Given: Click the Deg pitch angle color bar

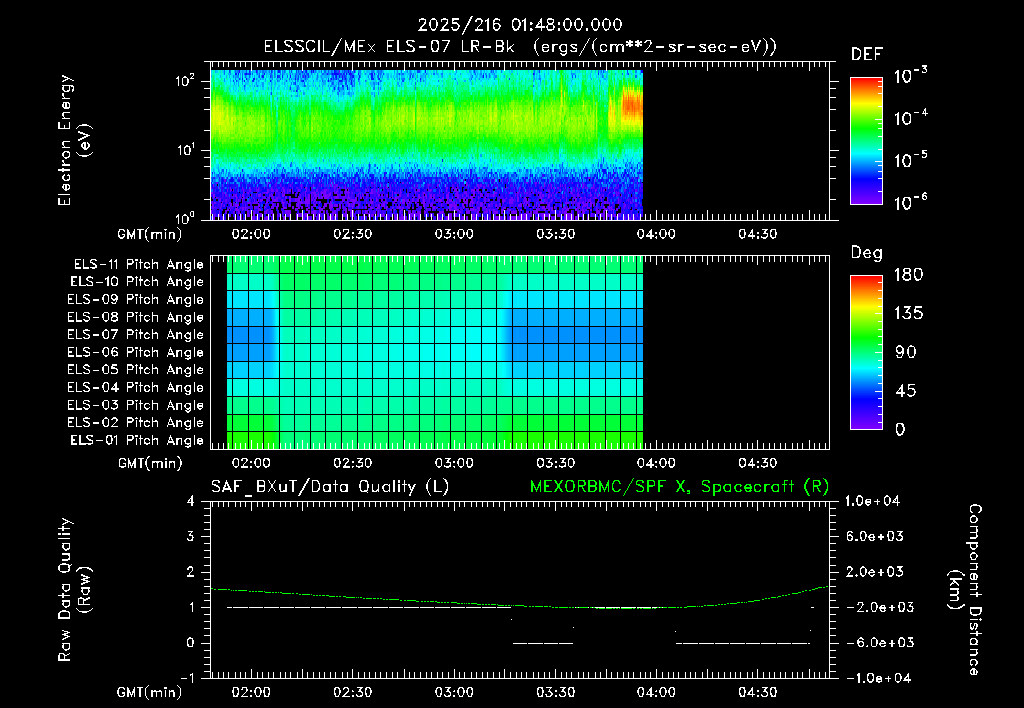Looking at the screenshot, I should [866, 353].
